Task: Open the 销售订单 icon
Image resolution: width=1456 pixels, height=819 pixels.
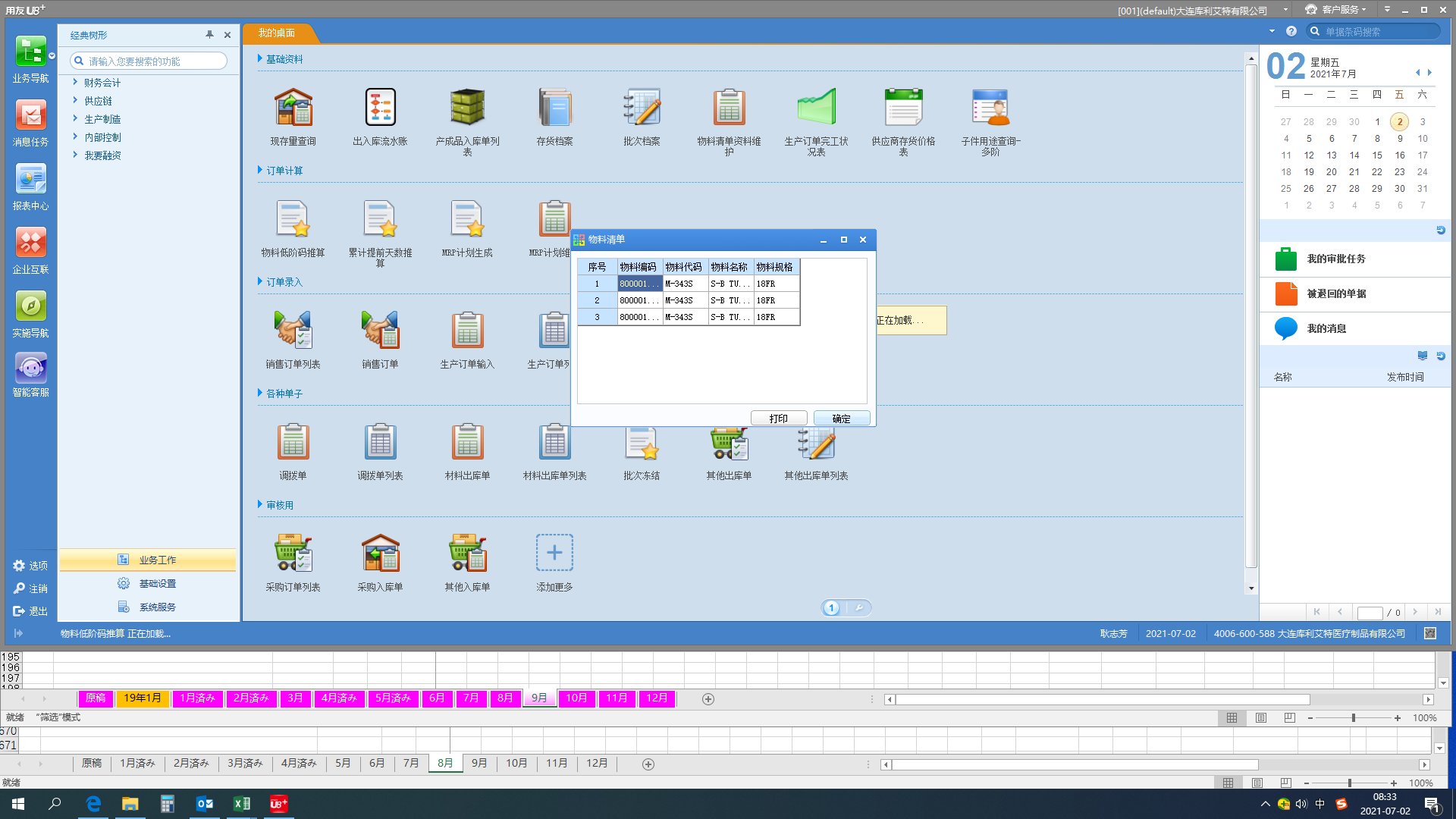Action: coord(380,331)
